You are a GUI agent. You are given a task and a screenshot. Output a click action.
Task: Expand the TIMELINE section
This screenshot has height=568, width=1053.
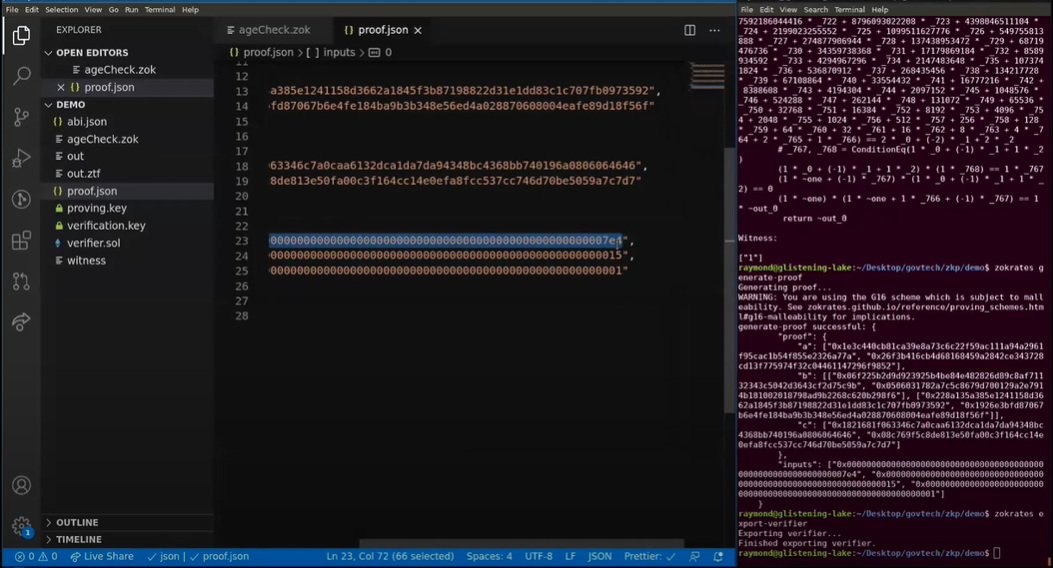point(128,540)
